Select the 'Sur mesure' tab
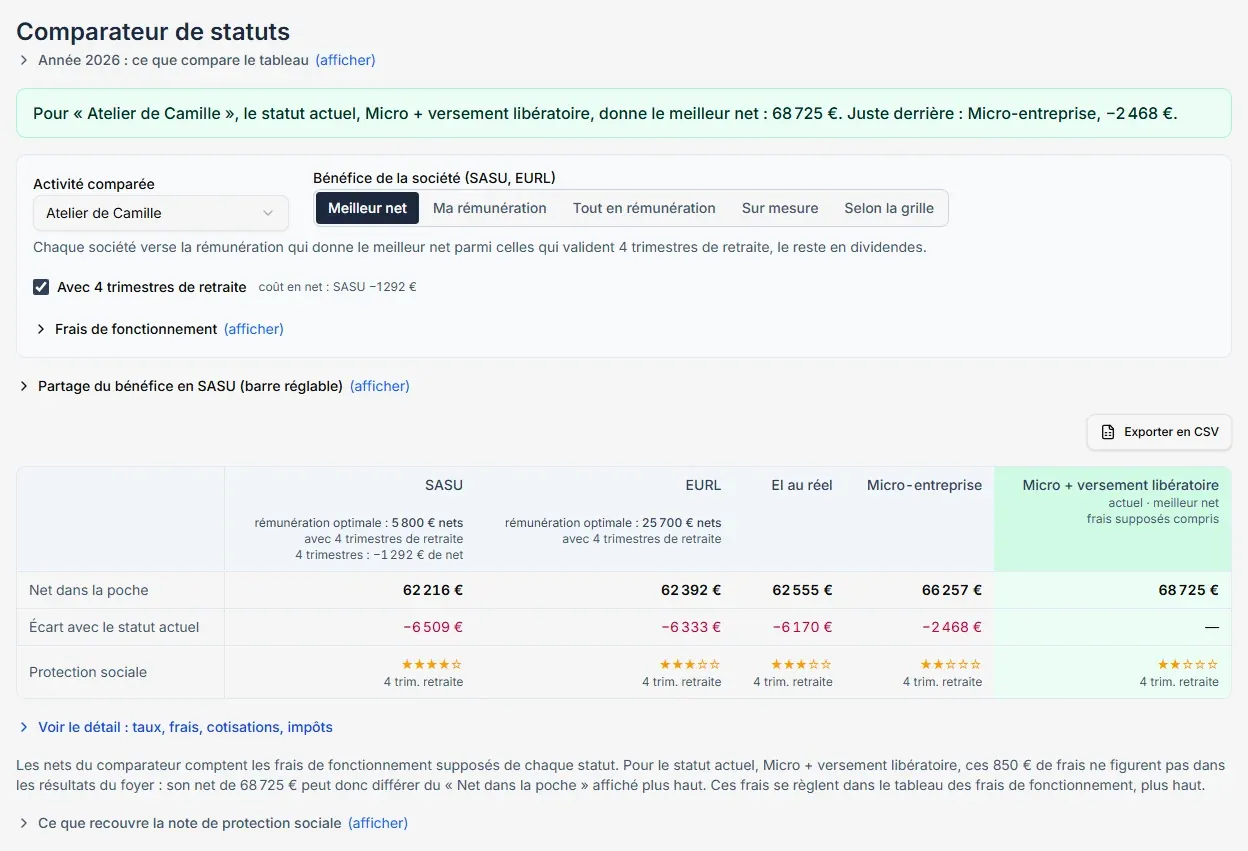 pyautogui.click(x=780, y=208)
